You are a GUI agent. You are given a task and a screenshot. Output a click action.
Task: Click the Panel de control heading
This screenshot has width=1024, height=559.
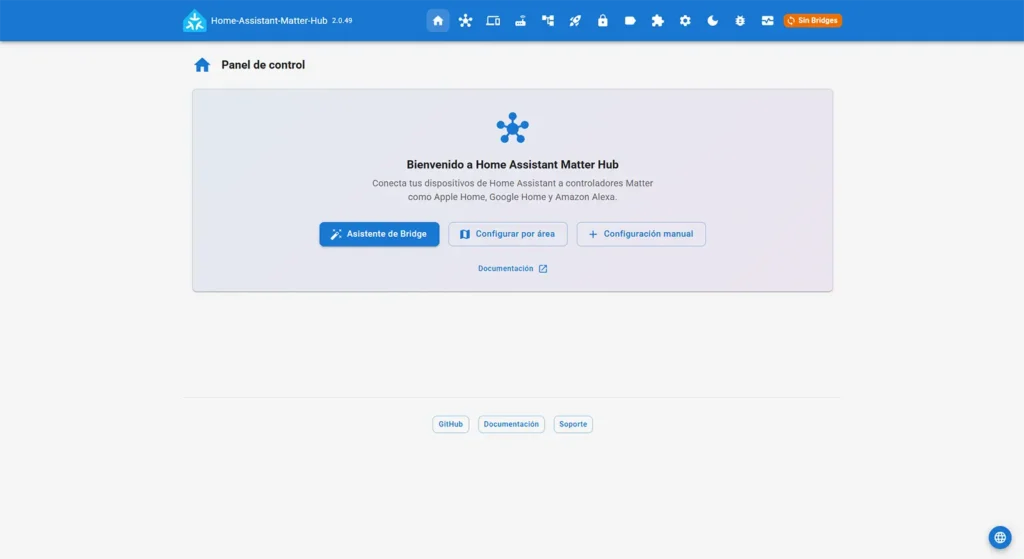pyautogui.click(x=263, y=65)
